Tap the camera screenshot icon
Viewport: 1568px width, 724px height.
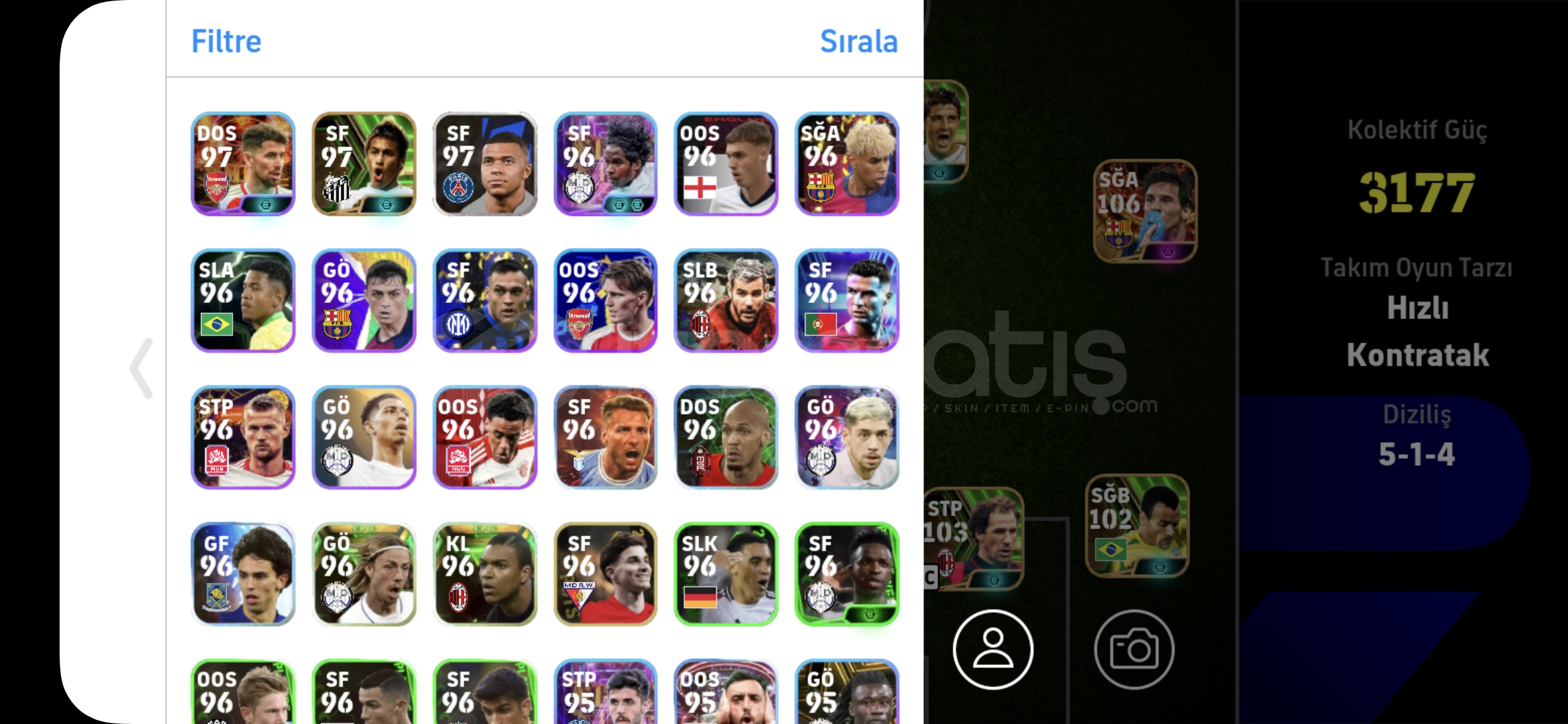pos(1134,649)
